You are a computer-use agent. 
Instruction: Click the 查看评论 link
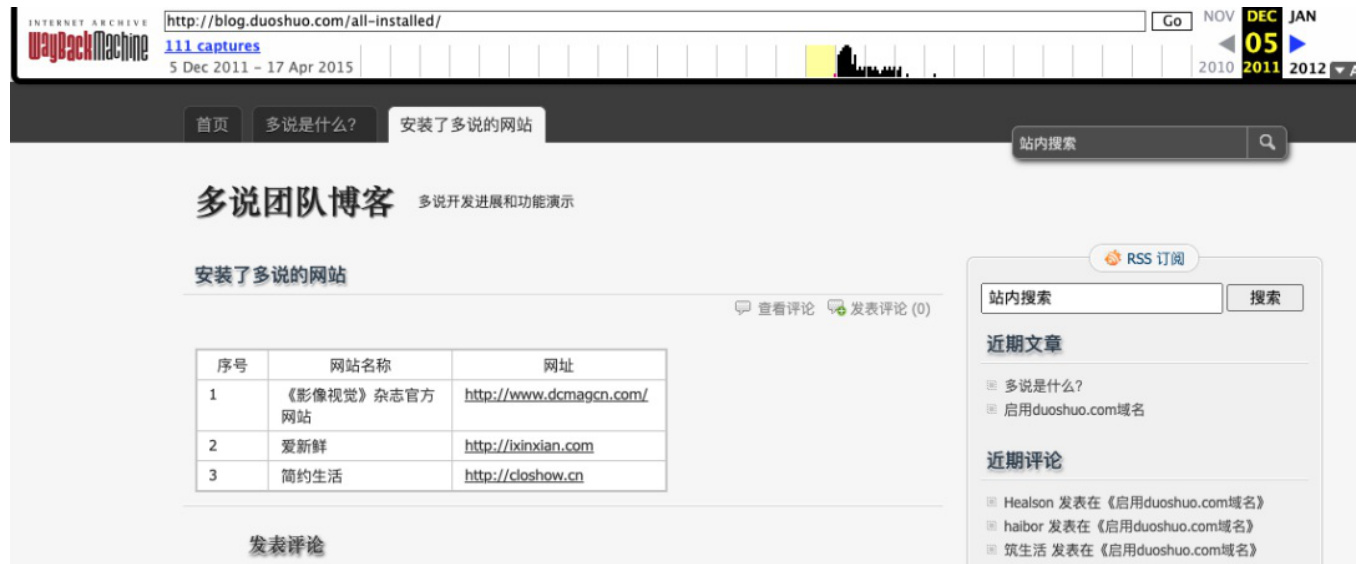click(x=786, y=309)
